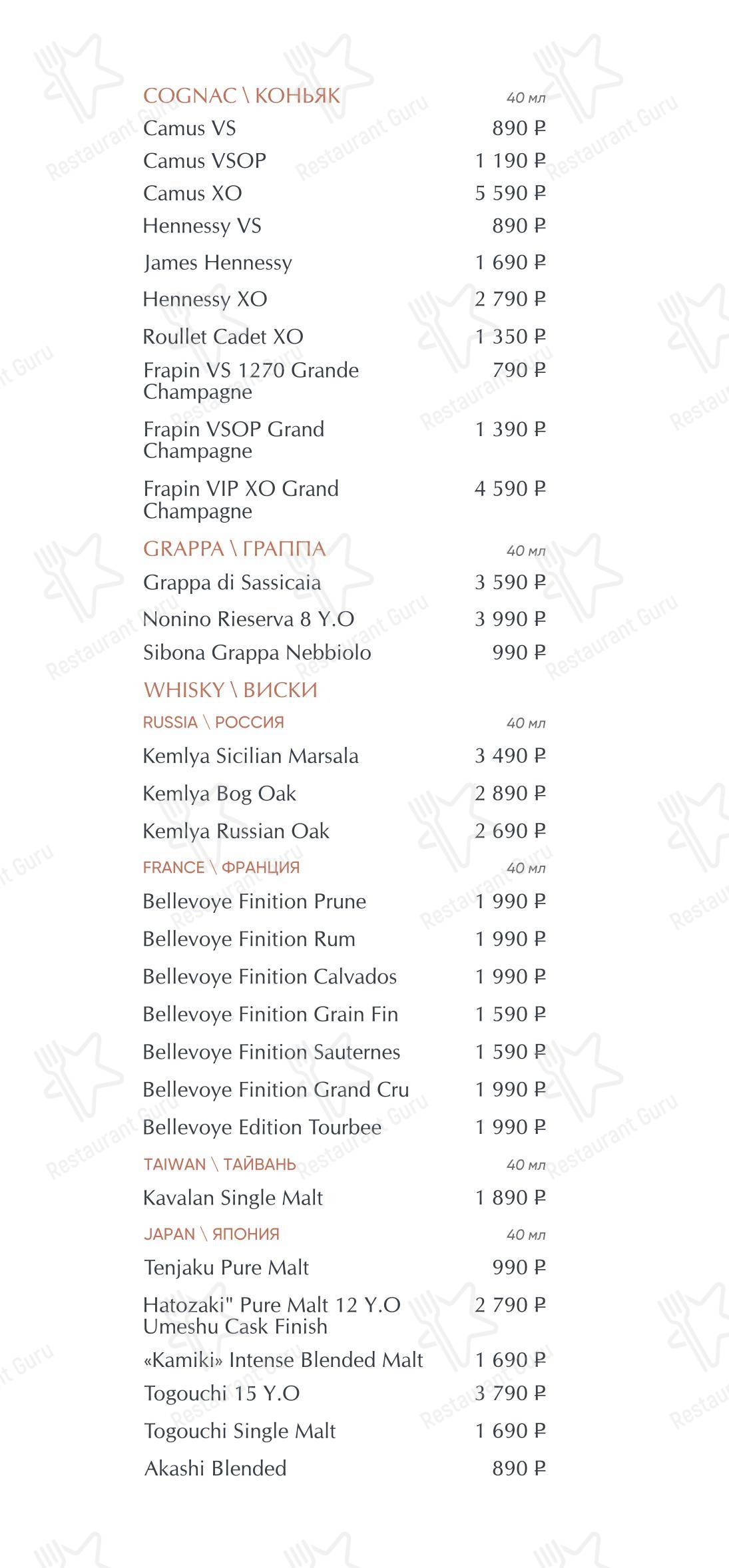729x1568 pixels.
Task: Click the RUSSIA \ РОССИЯ subsection label
Action: pyautogui.click(x=214, y=722)
